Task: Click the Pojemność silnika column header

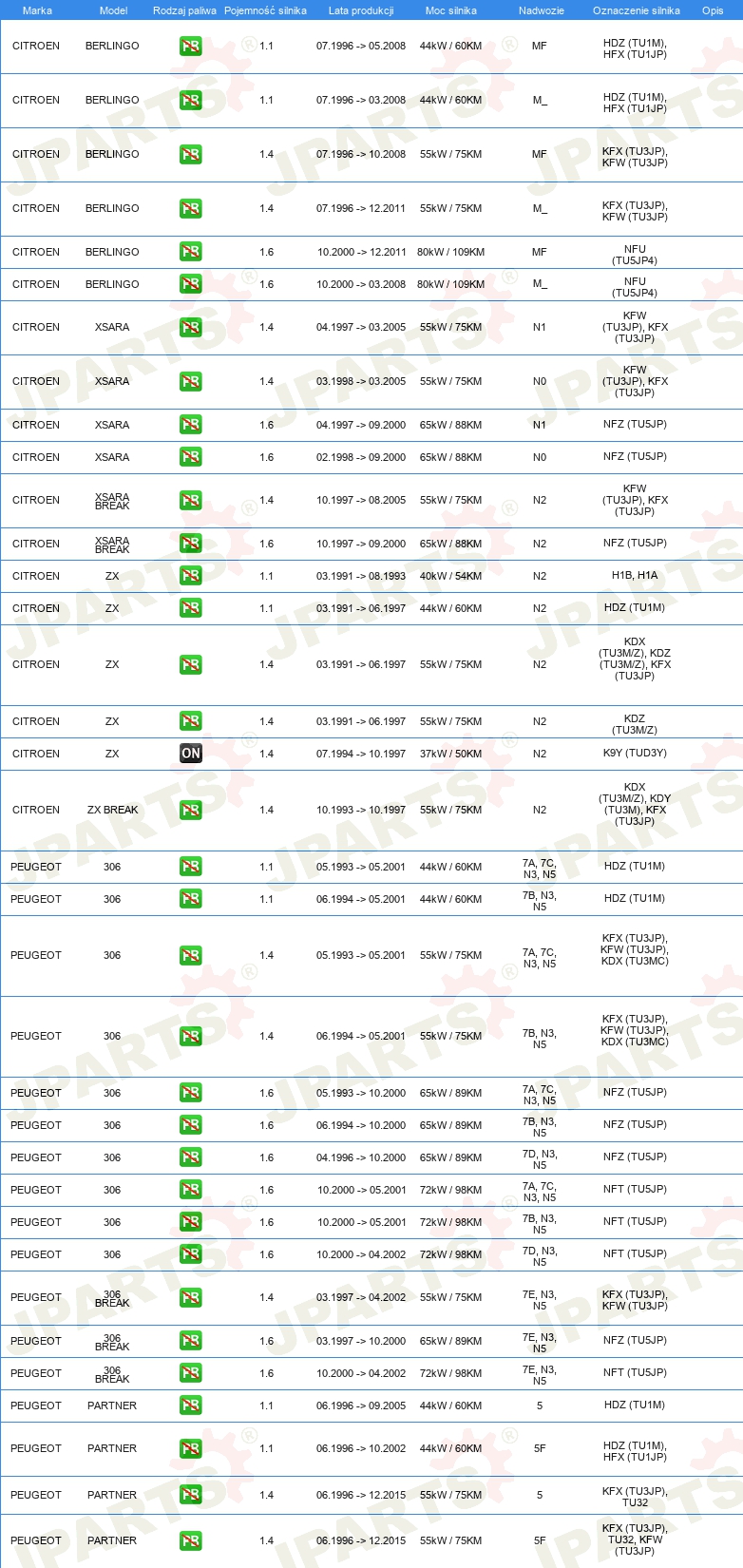Action: tap(265, 10)
